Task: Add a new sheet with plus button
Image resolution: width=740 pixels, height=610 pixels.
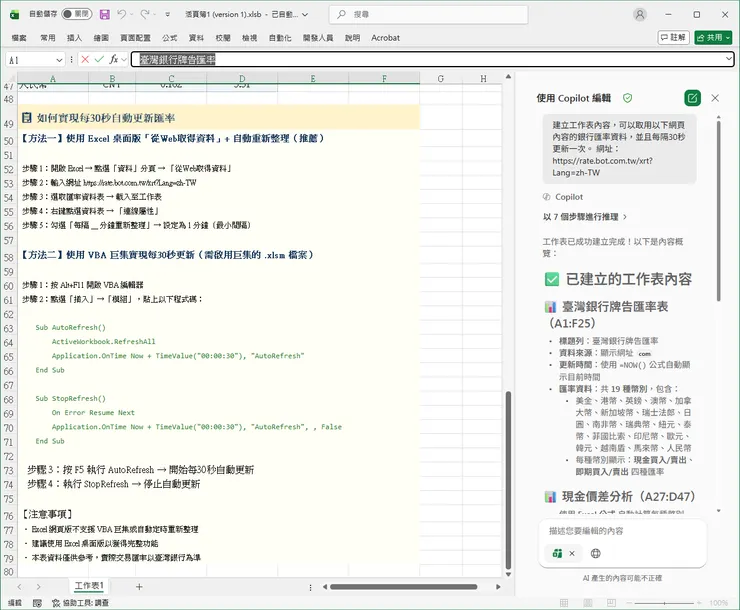Action: (x=139, y=587)
